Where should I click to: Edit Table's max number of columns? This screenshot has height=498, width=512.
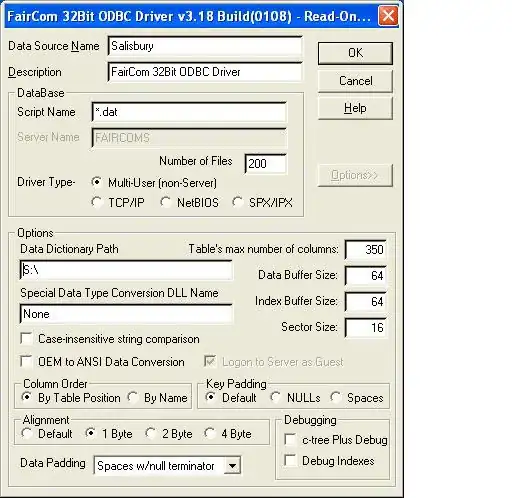[x=366, y=250]
